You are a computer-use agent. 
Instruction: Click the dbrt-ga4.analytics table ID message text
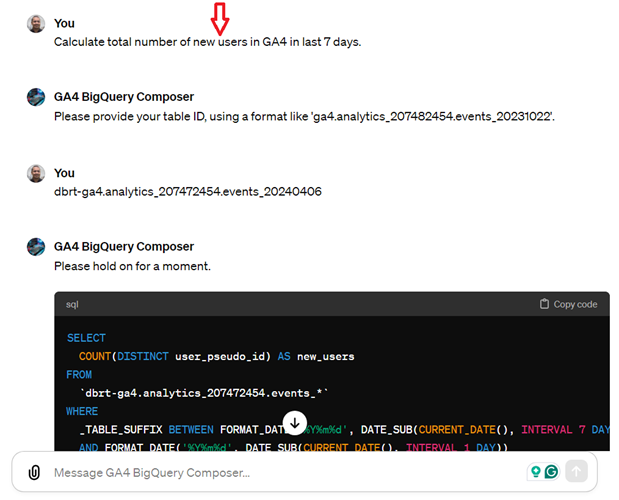pos(188,192)
